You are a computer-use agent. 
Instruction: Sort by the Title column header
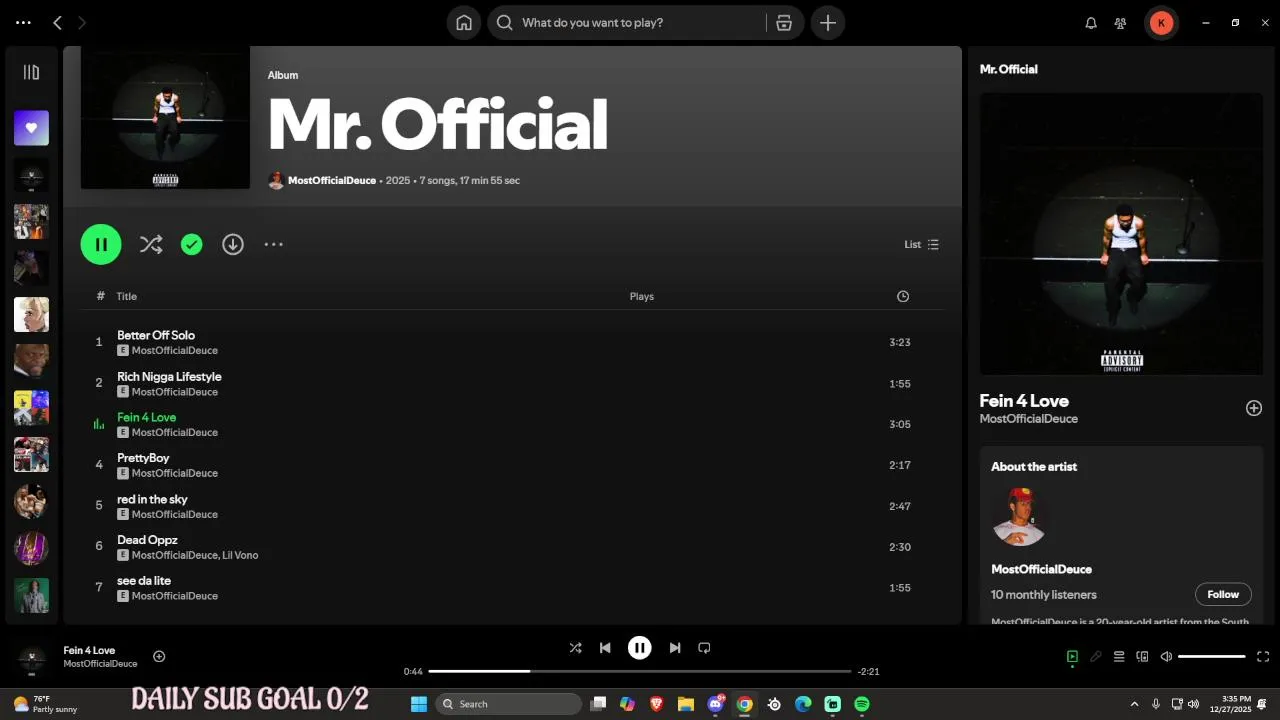click(x=126, y=296)
